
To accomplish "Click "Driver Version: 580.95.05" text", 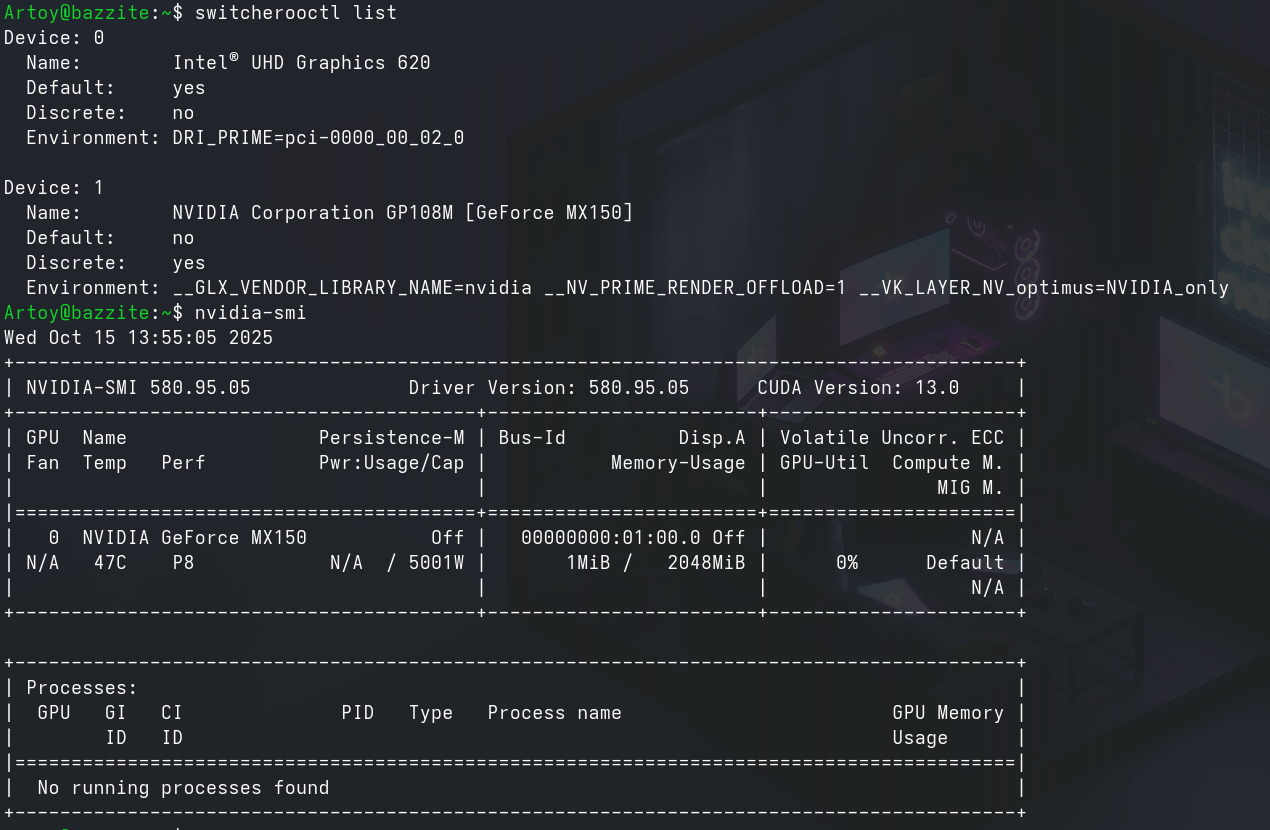I will pos(549,388).
